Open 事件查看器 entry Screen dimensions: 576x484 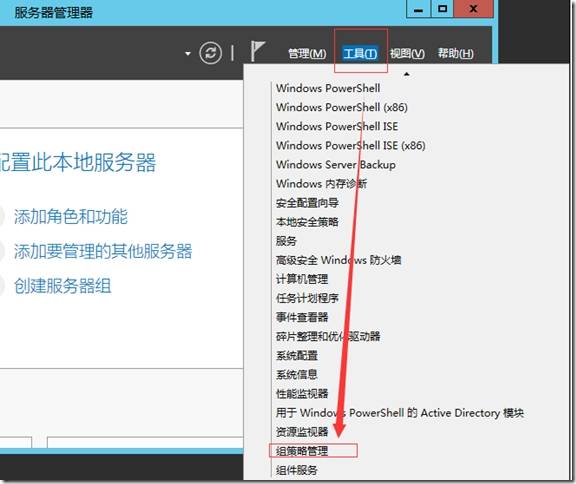tap(302, 317)
